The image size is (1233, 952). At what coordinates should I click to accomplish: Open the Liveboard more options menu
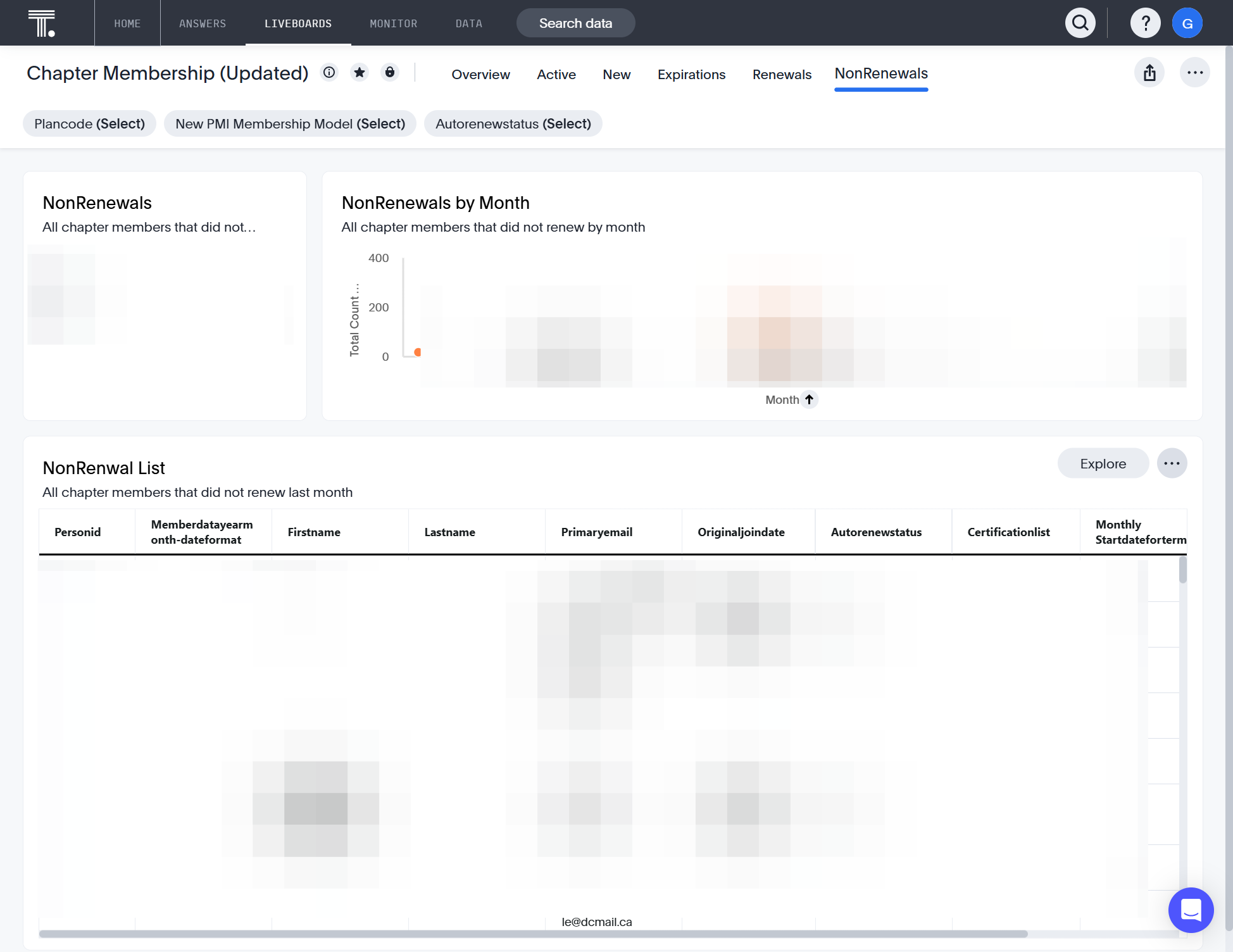point(1195,73)
